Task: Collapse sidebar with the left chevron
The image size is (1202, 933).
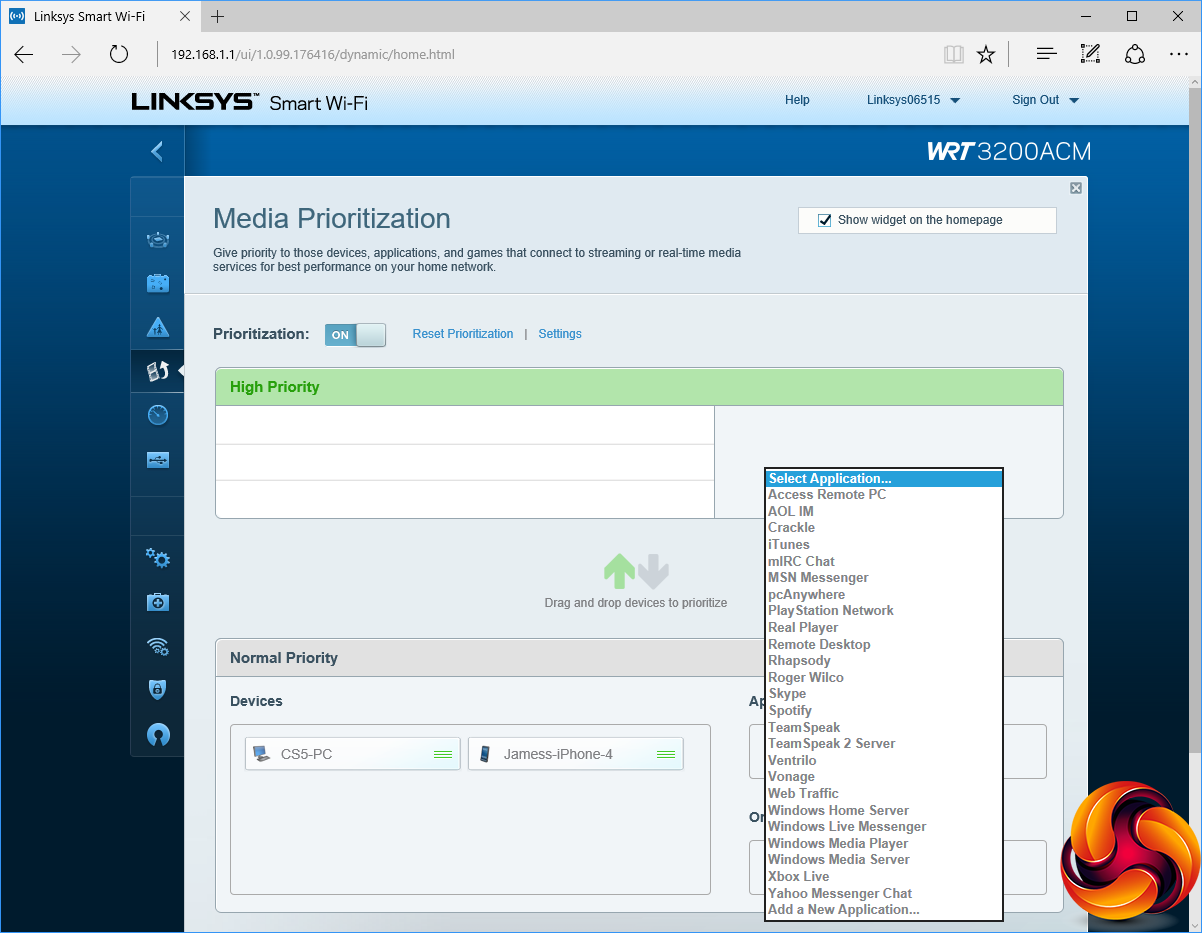Action: (157, 151)
